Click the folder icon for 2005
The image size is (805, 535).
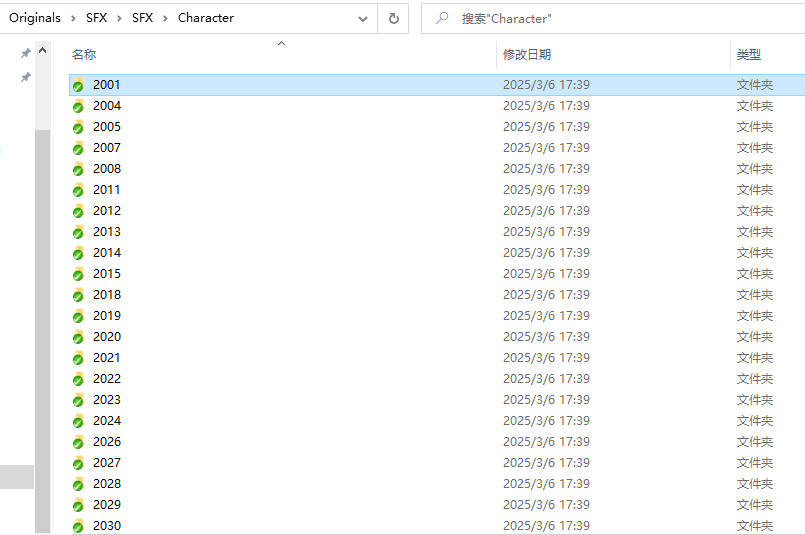78,127
